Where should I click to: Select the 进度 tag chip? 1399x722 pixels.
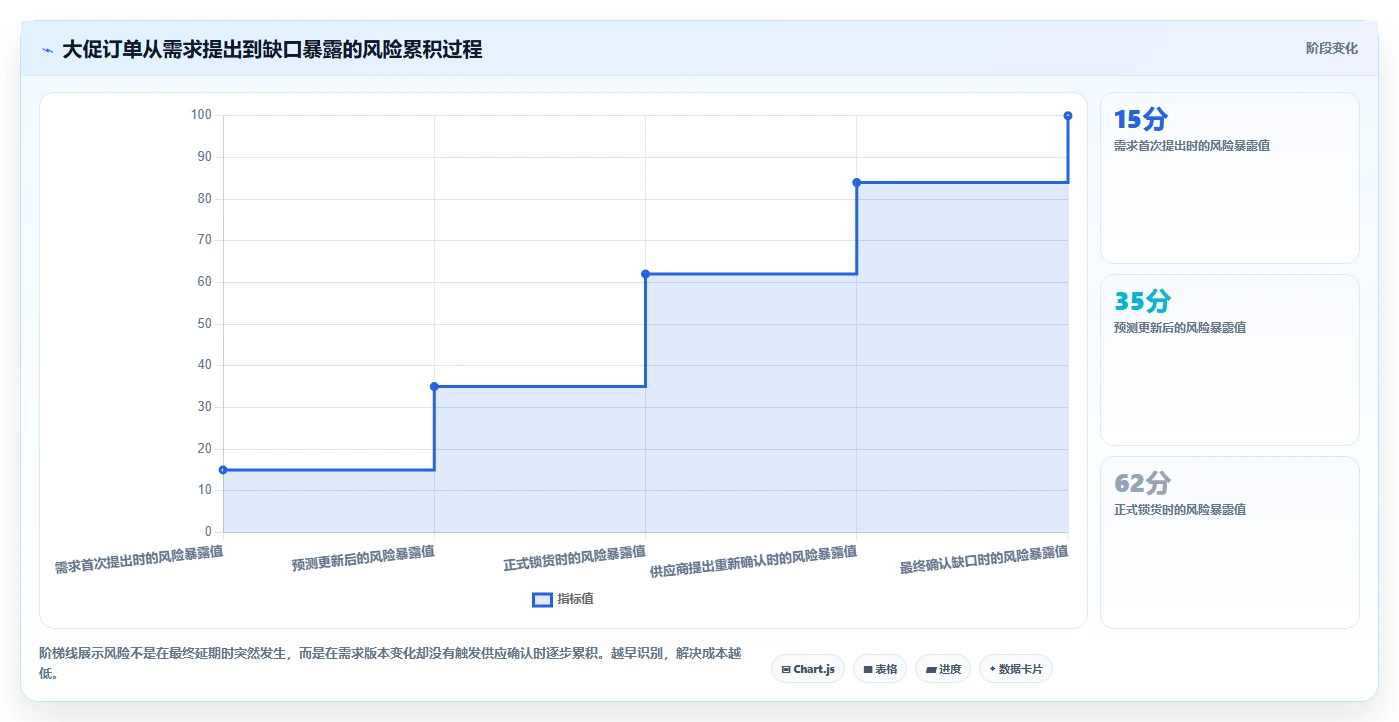coord(943,669)
